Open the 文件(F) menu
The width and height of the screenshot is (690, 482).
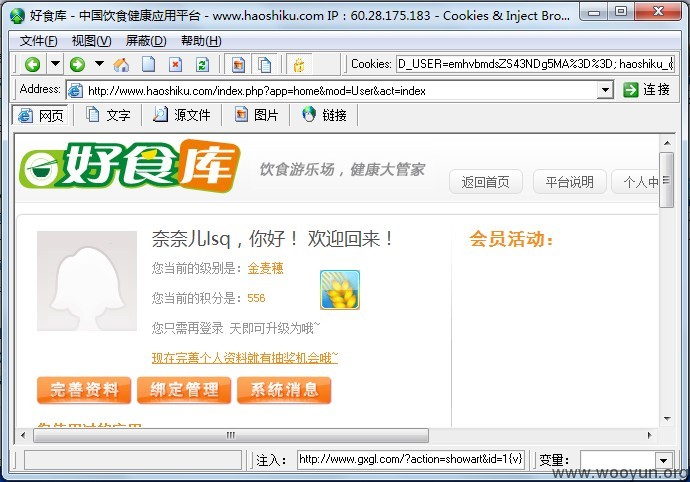click(38, 41)
